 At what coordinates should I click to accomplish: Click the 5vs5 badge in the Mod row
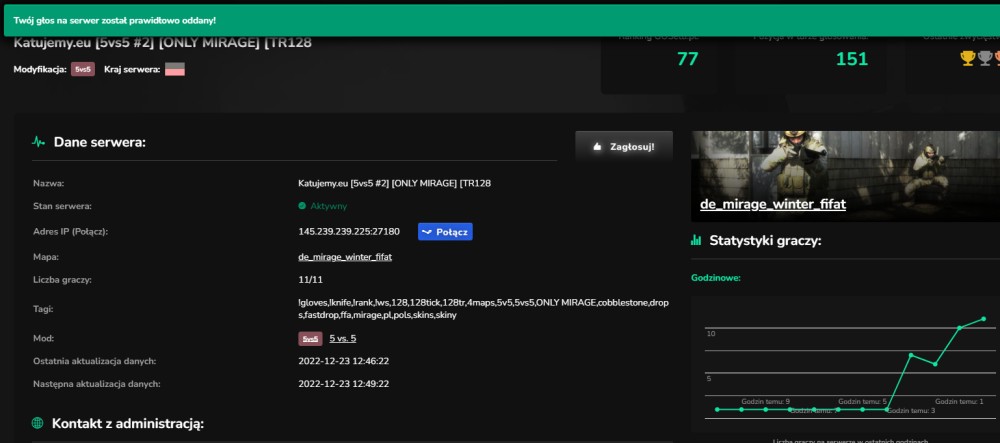(311, 339)
